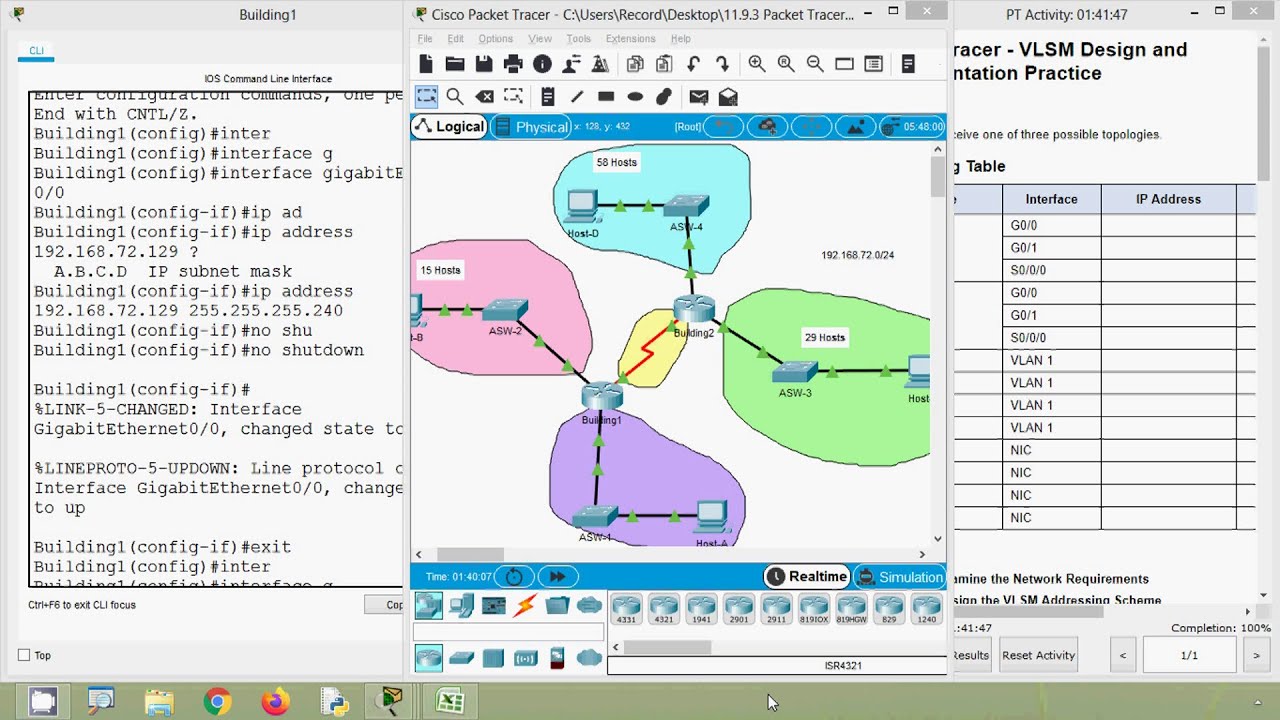Open File Explorer from the taskbar
Image resolution: width=1280 pixels, height=720 pixels.
coord(159,702)
